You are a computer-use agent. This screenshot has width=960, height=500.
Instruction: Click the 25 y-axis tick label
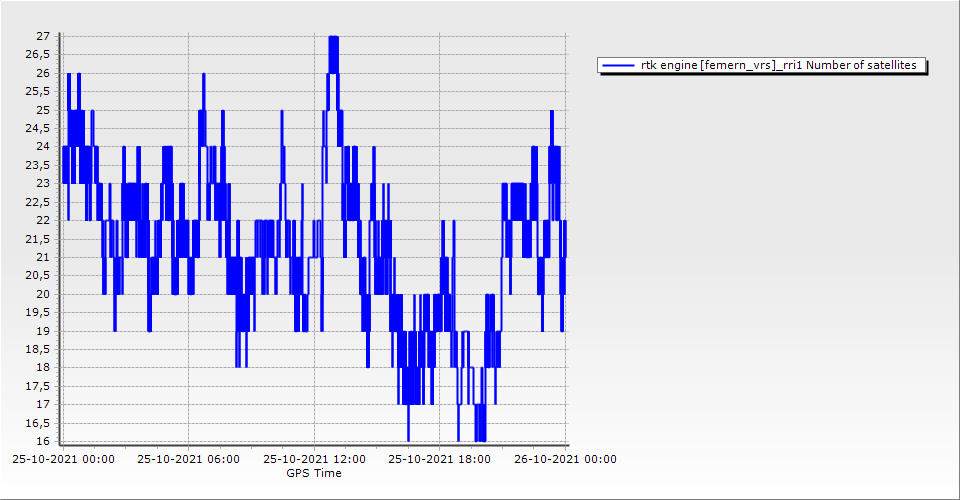42,110
